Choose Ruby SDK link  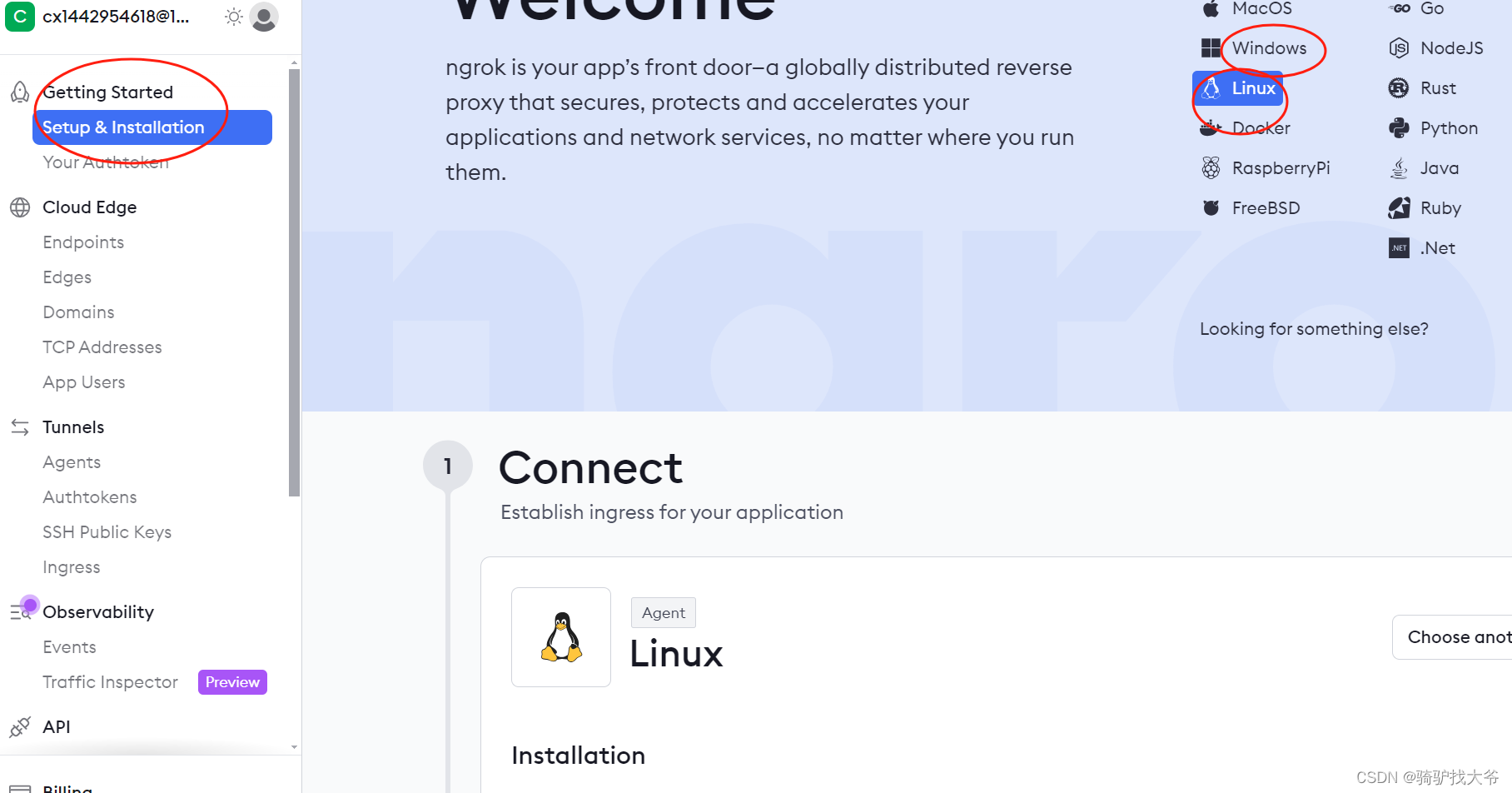(x=1441, y=208)
